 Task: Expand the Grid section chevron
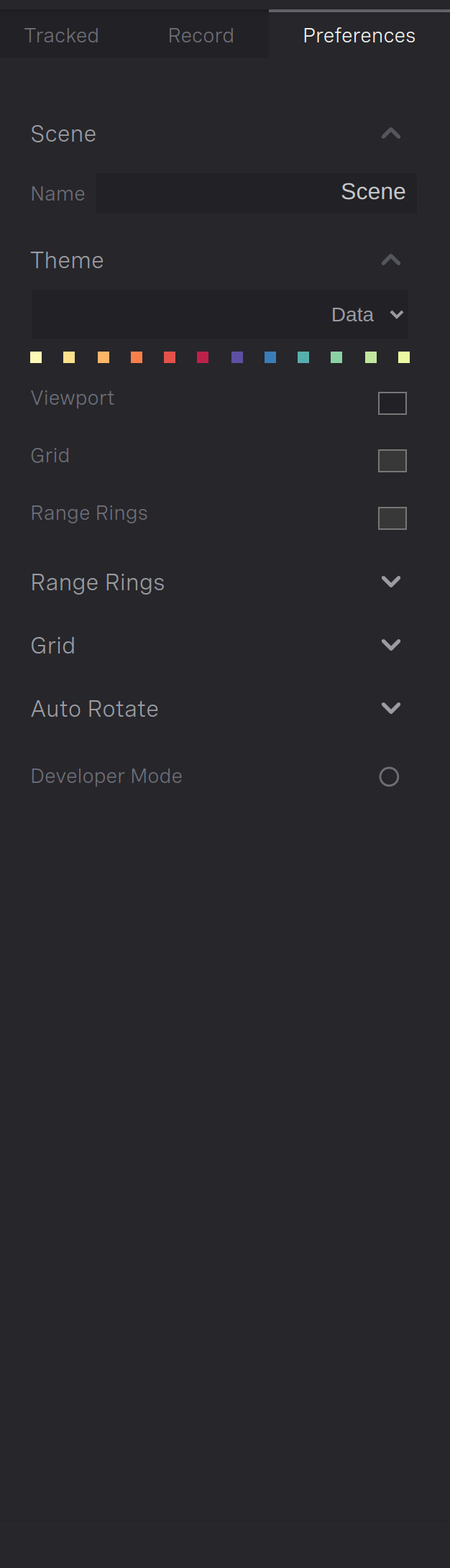click(x=391, y=645)
